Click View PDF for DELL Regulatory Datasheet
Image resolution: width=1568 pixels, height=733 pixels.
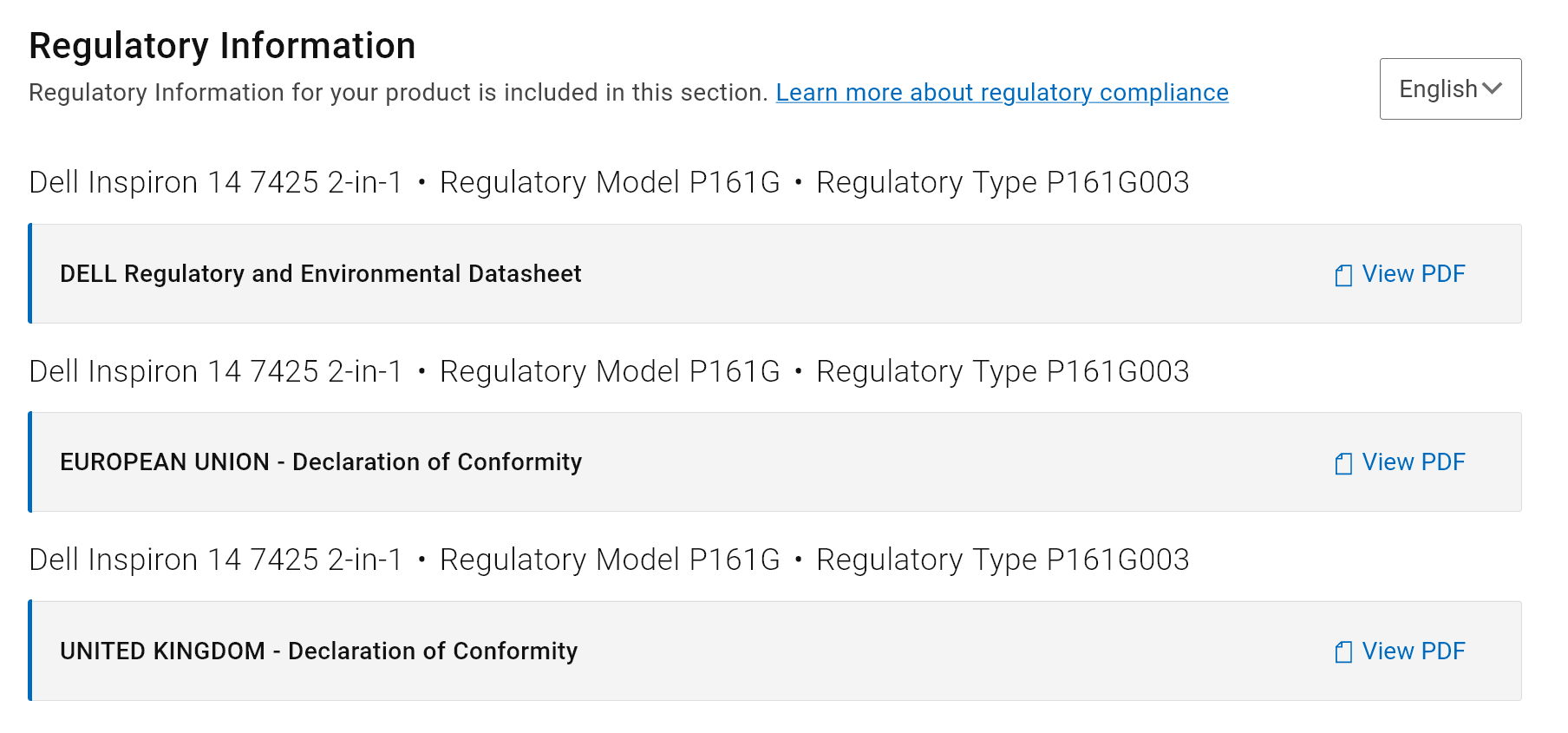(x=1413, y=274)
